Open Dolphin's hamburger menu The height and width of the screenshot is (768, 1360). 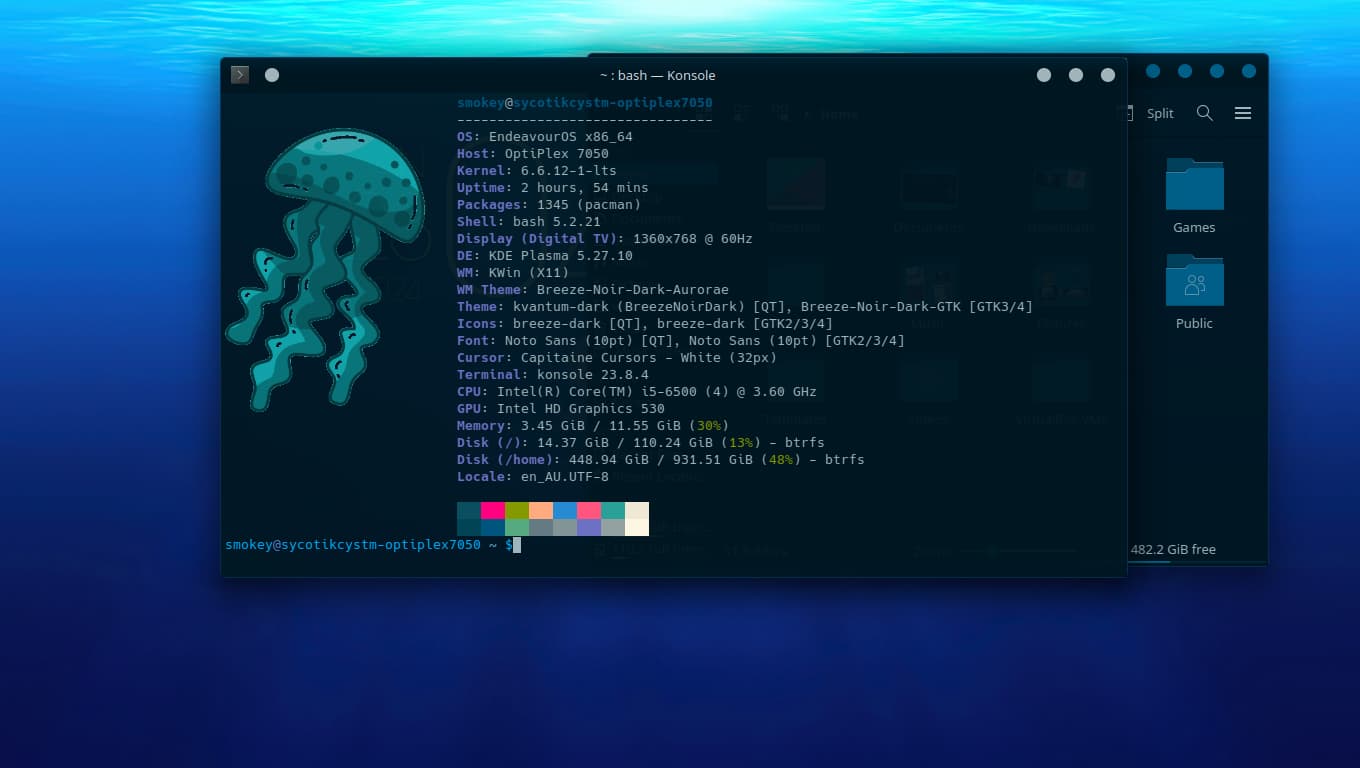(x=1243, y=113)
